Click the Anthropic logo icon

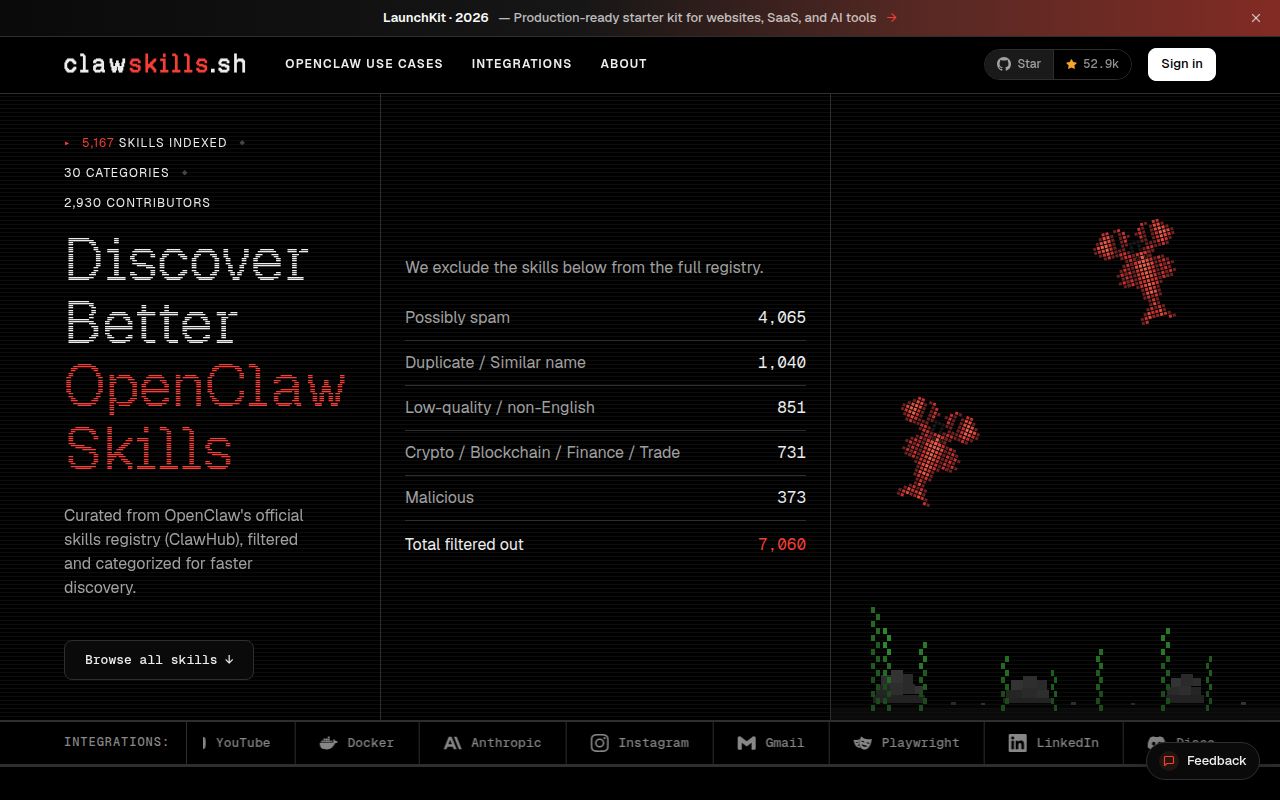coord(452,743)
